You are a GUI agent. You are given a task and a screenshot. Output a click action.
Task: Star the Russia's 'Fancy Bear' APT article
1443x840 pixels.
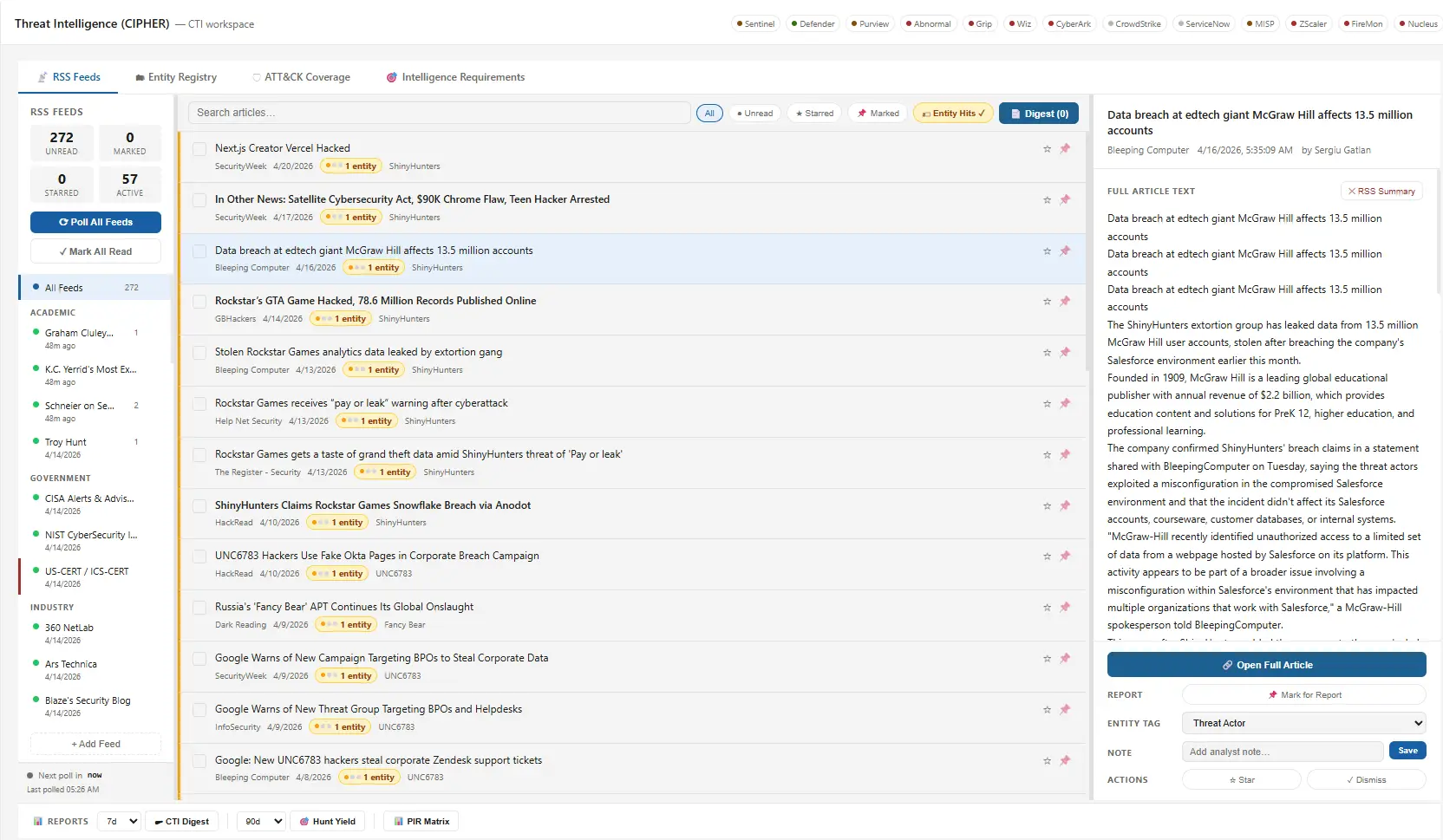(1047, 608)
